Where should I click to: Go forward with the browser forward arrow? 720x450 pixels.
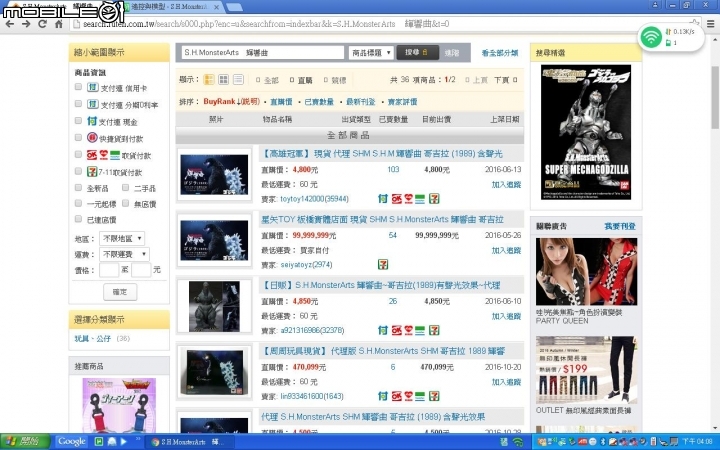pyautogui.click(x=26, y=24)
